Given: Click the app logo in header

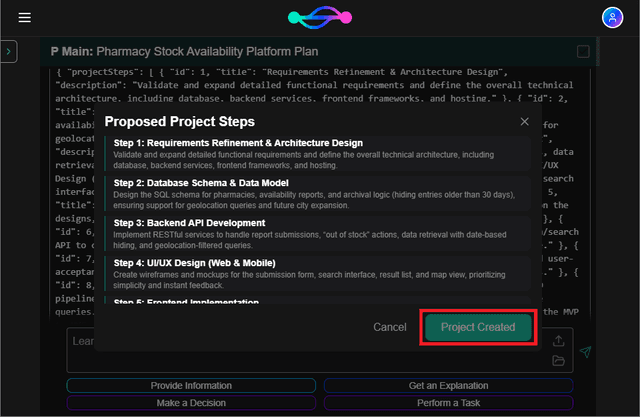Looking at the screenshot, I should [320, 18].
